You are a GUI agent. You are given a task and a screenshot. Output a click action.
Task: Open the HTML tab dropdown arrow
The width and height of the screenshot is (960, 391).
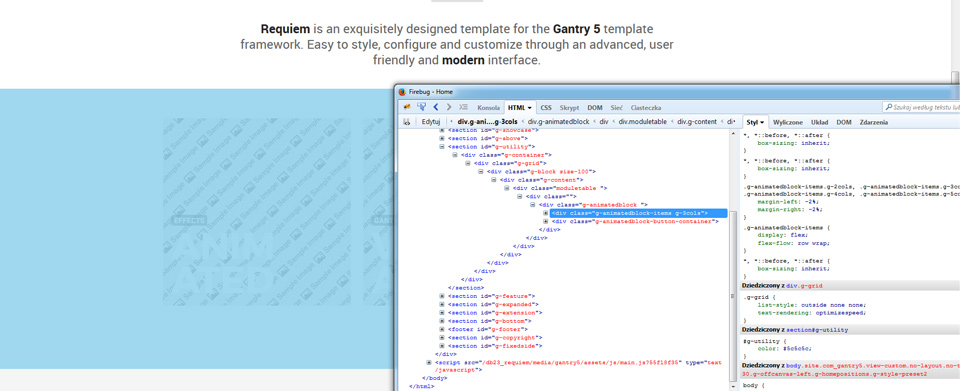(529, 108)
